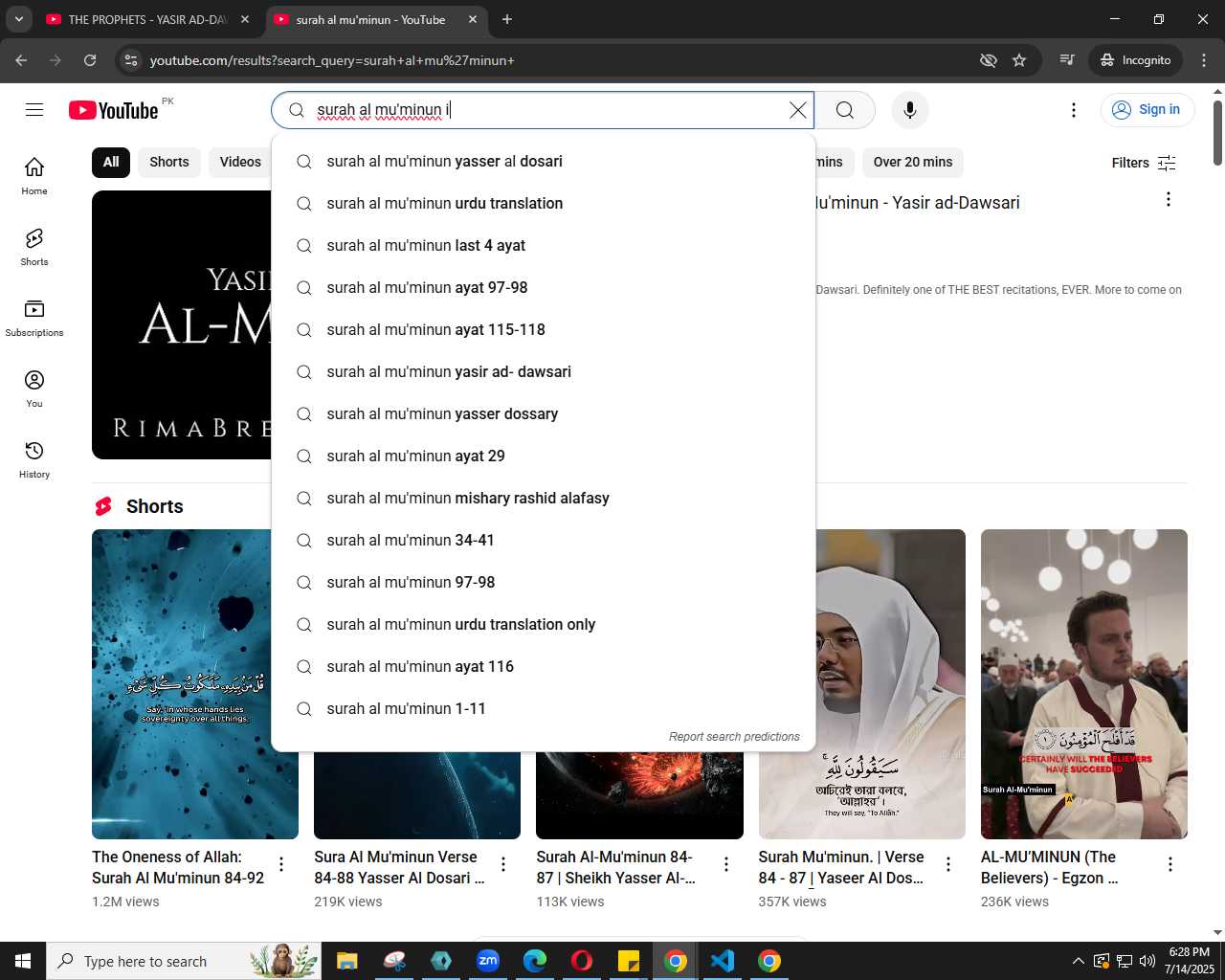Choose suggestion 'last 4 ayat'
The width and height of the screenshot is (1225, 980).
click(544, 246)
